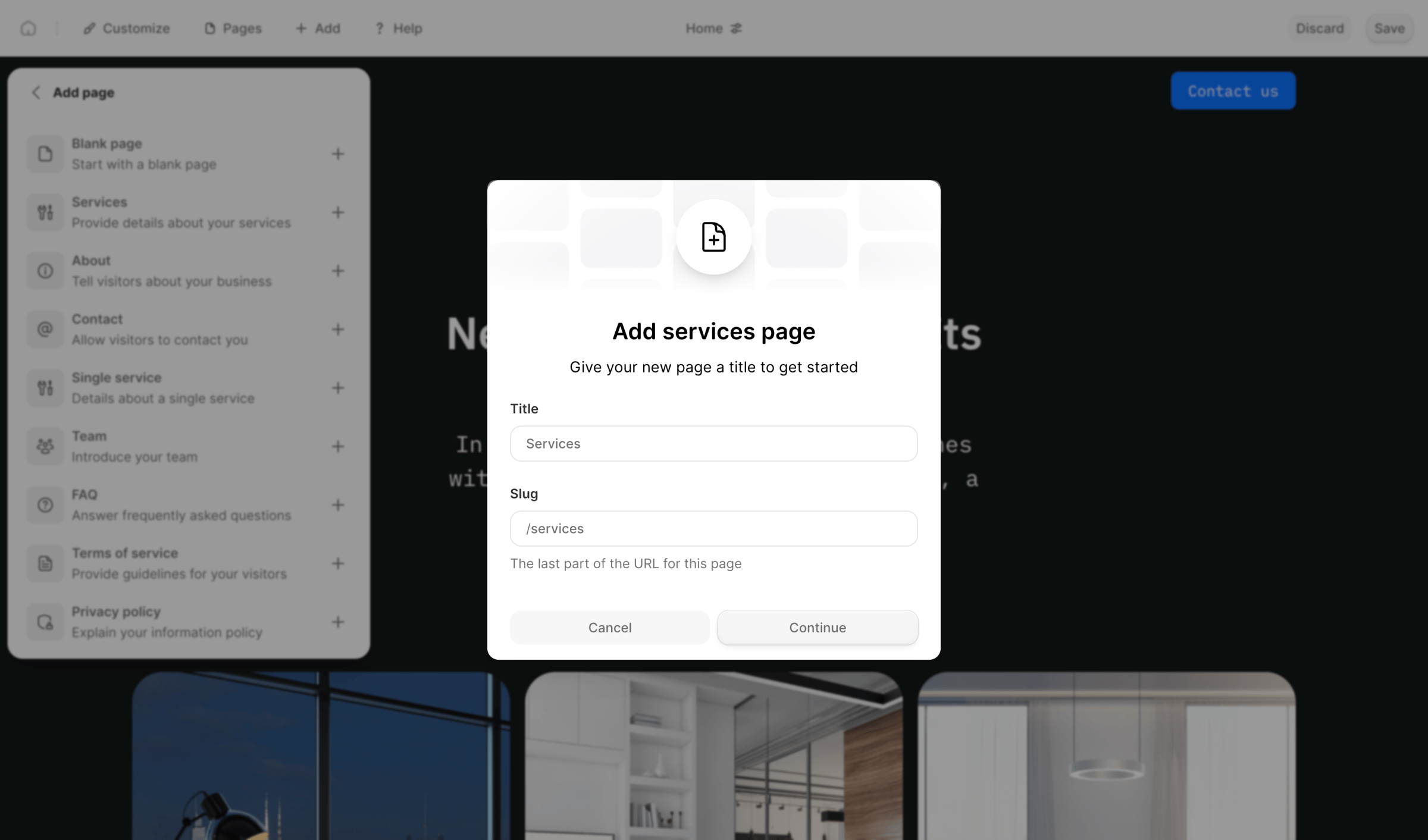Click the page-plus icon in the dialog
1428x840 pixels.
[713, 237]
